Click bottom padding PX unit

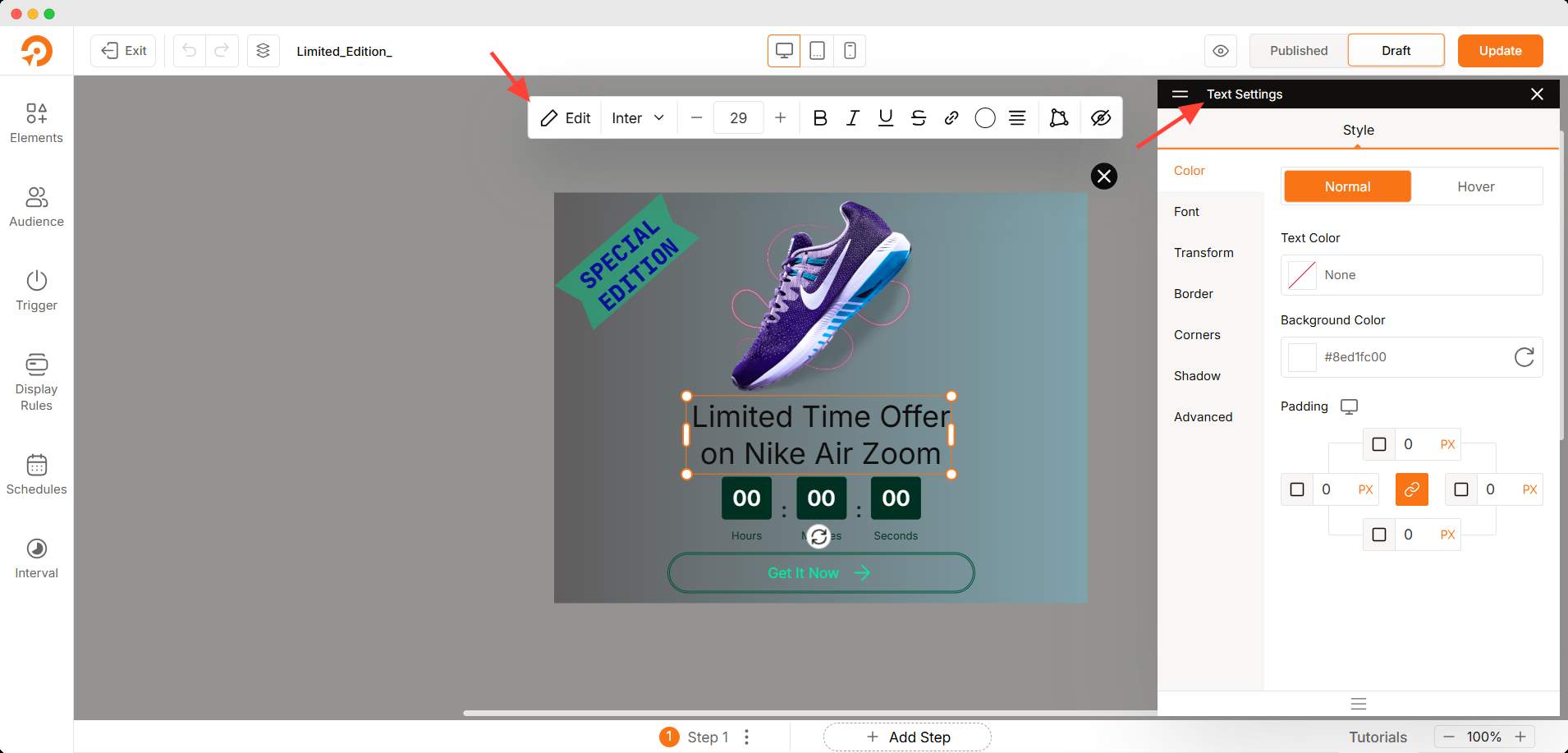(x=1447, y=535)
